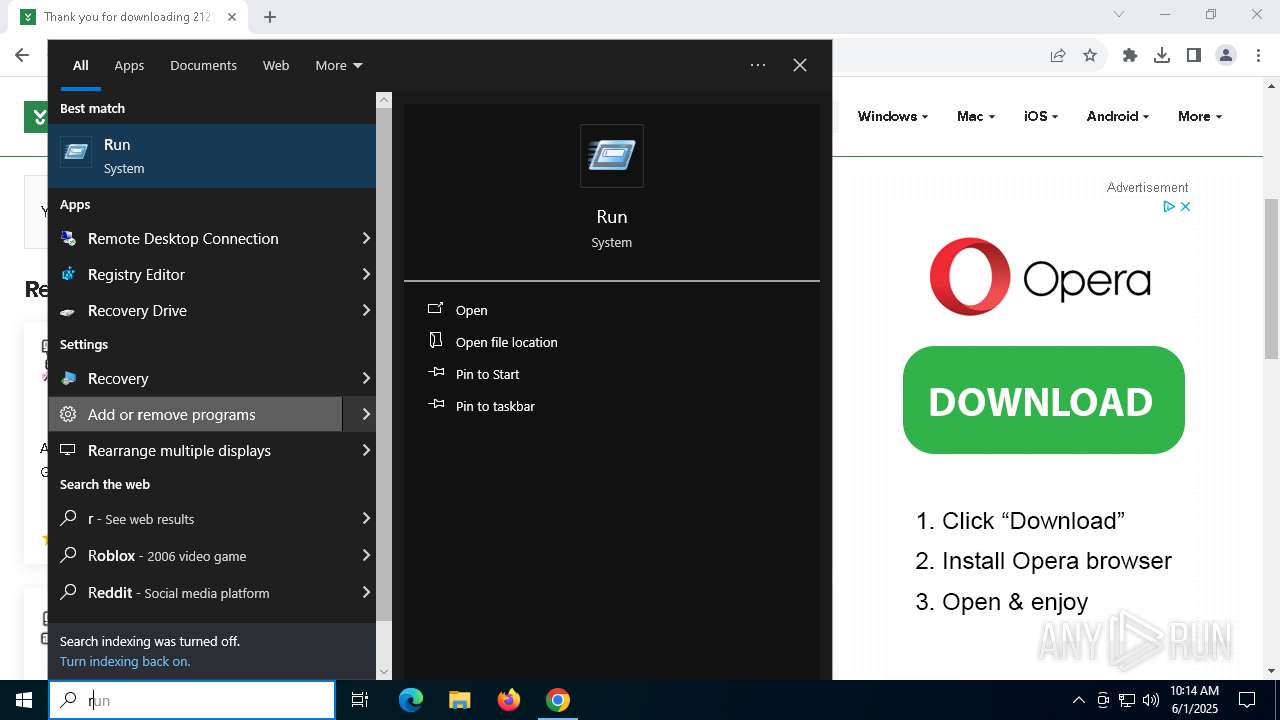Viewport: 1280px width, 720px height.
Task: Open Registry Editor result
Action: click(x=203, y=274)
